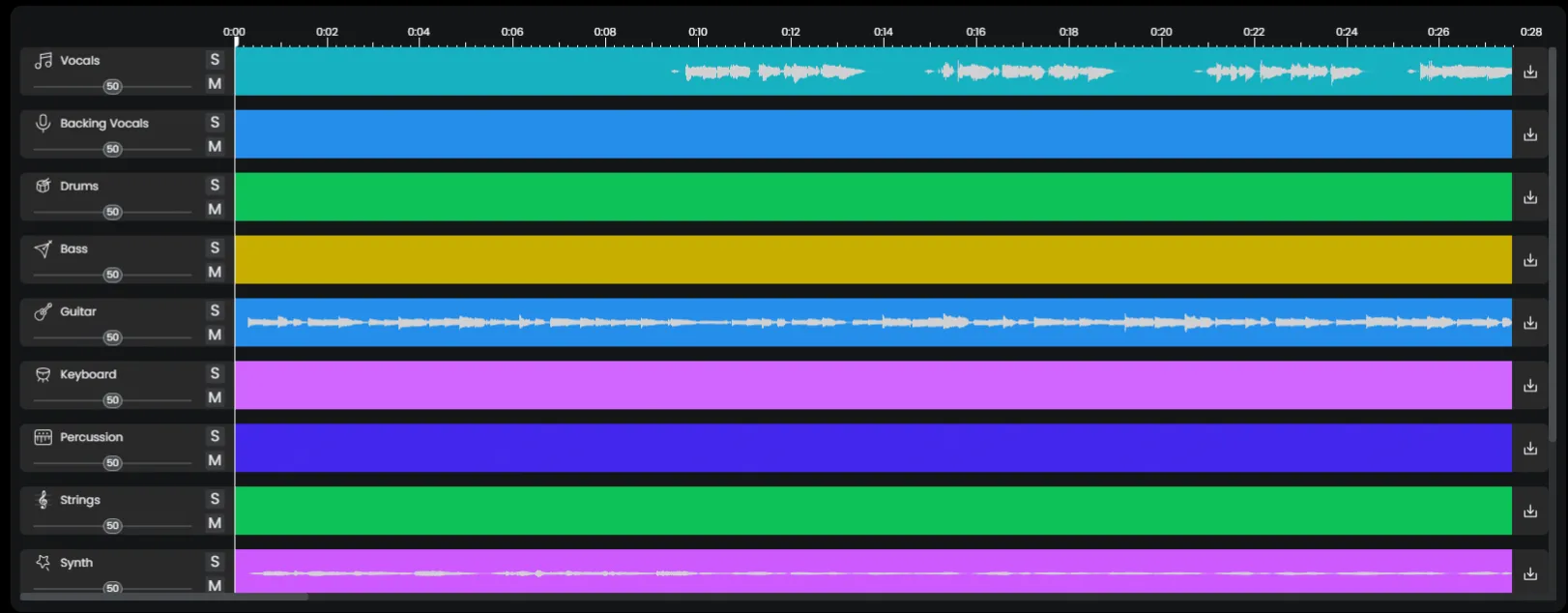Download the Vocals stem track
This screenshot has height=613, width=1568.
[1529, 72]
